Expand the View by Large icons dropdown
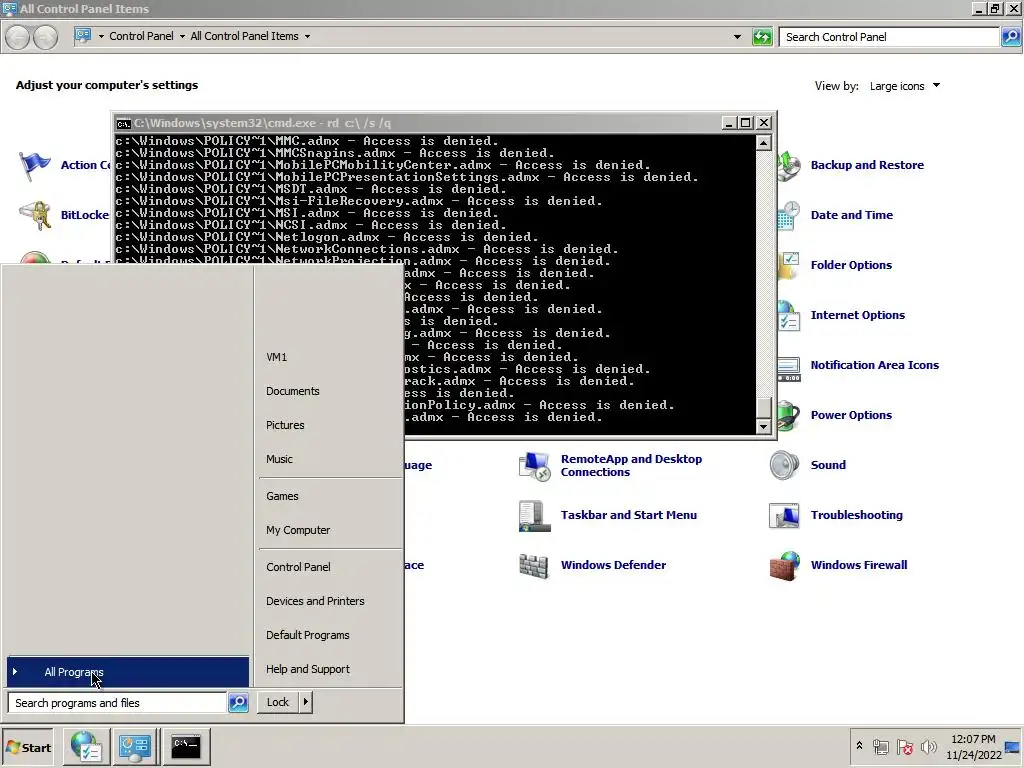The height and width of the screenshot is (768, 1024). coord(936,86)
